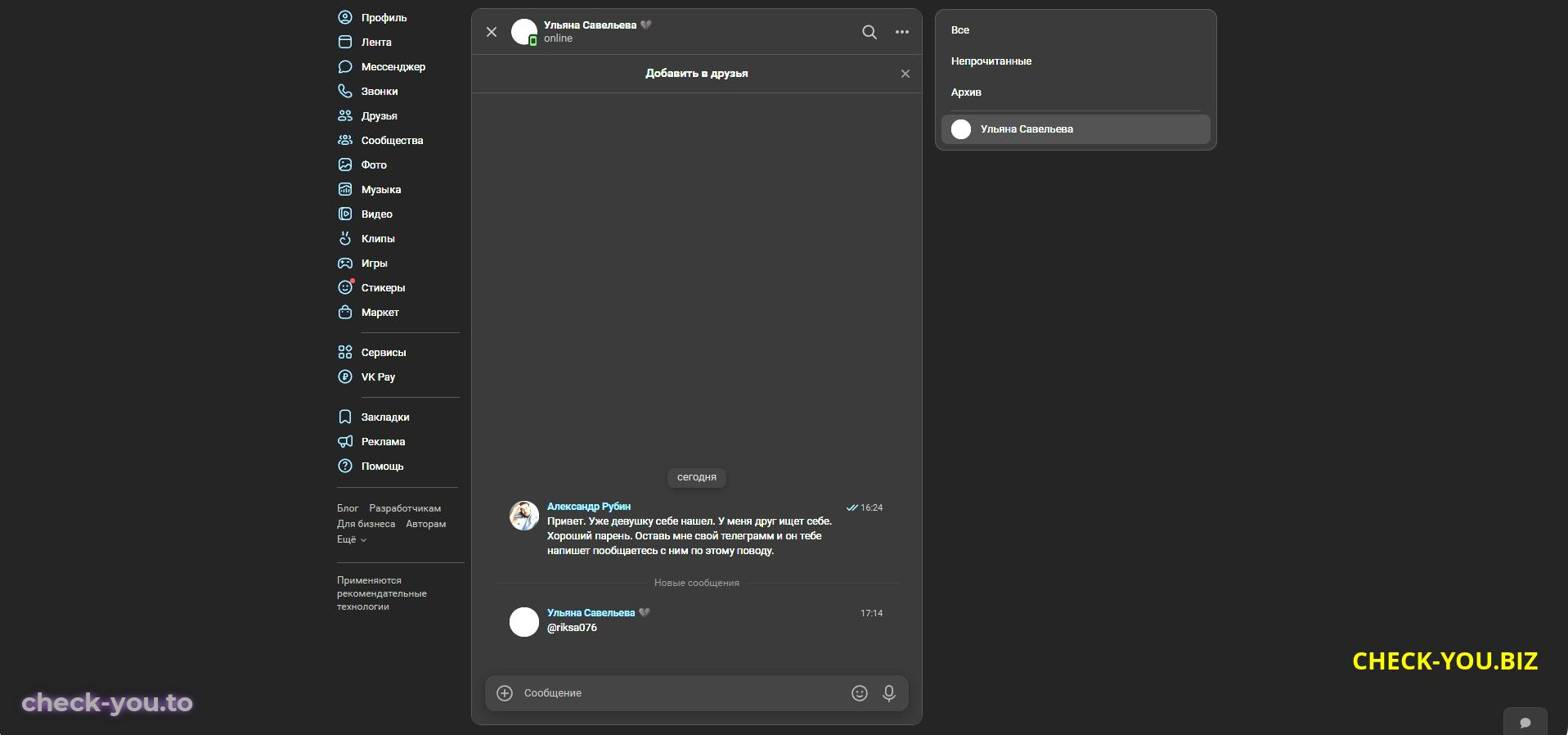Open the Авторам footer link

(x=426, y=524)
